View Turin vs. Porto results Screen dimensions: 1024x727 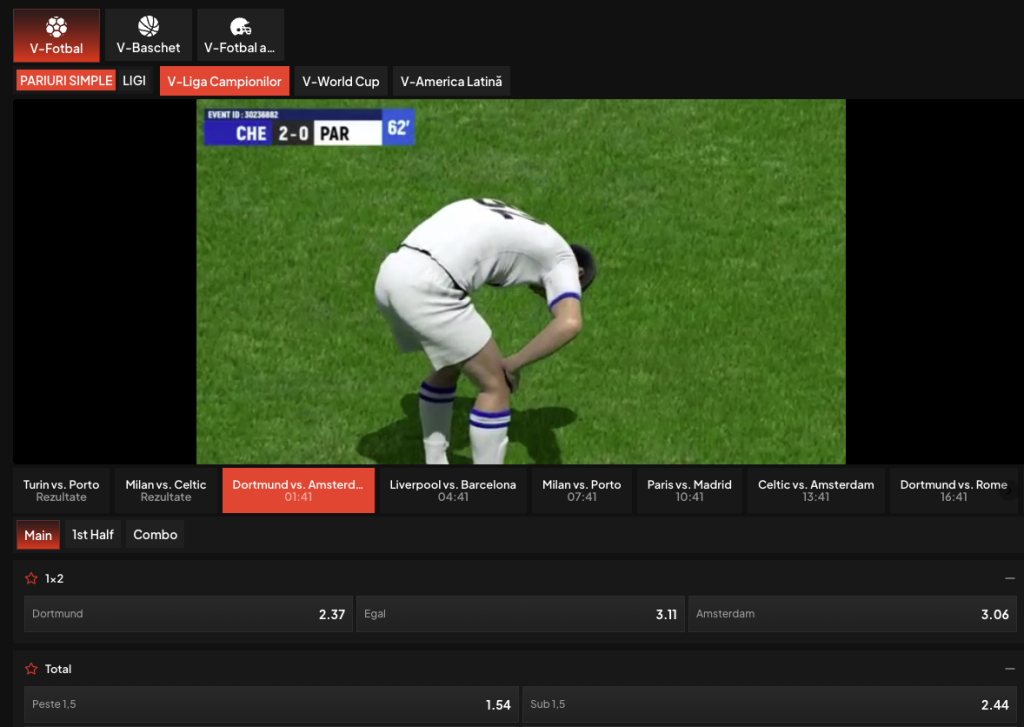(61, 490)
